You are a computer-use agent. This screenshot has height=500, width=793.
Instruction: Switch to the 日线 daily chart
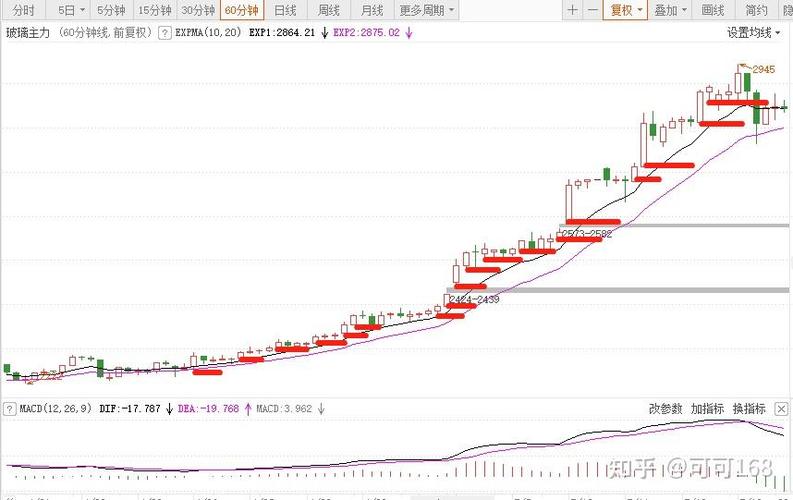click(x=285, y=10)
